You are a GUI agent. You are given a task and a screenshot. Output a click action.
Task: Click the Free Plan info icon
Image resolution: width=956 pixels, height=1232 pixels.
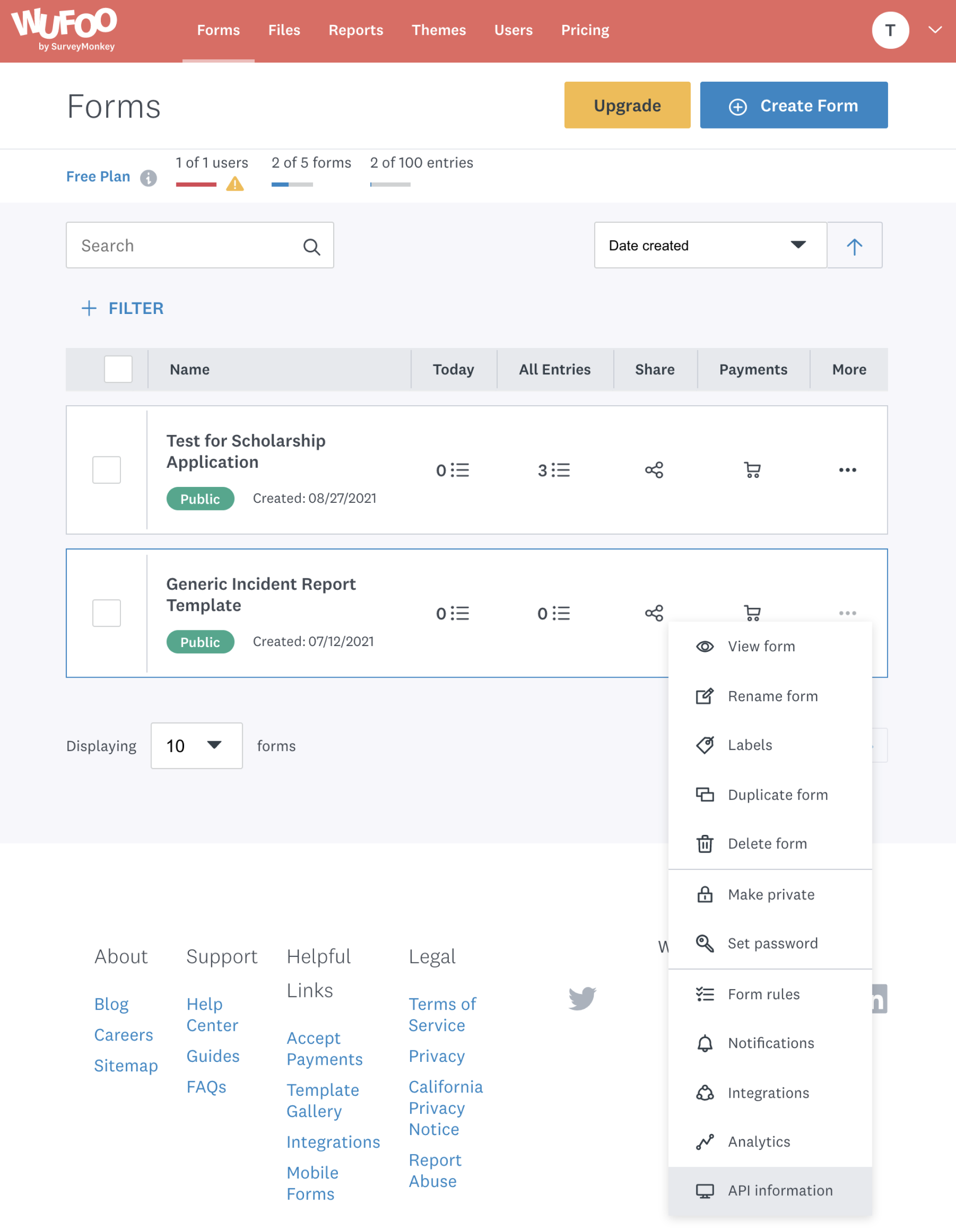pyautogui.click(x=149, y=178)
